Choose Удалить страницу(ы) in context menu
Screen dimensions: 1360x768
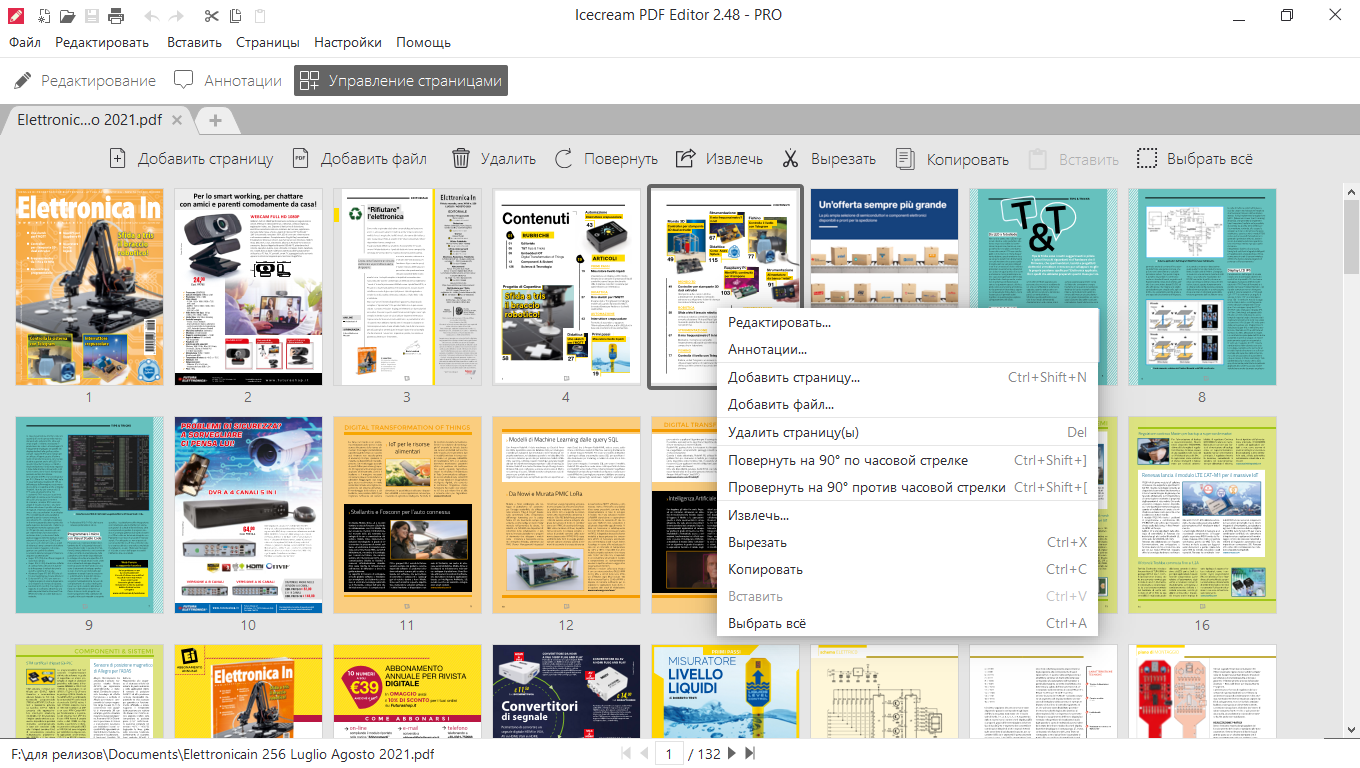(x=907, y=432)
